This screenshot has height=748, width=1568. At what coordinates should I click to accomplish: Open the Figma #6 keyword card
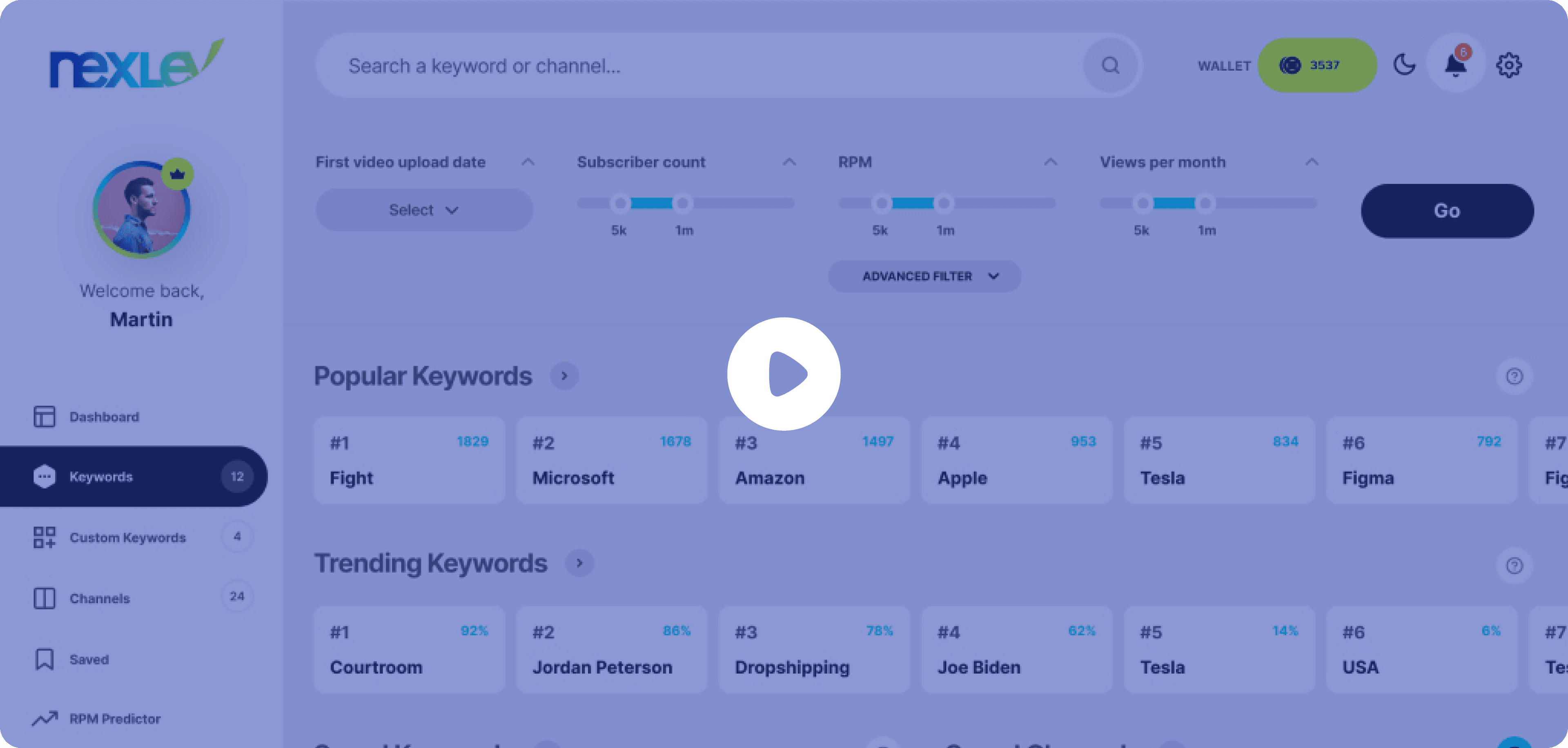(1421, 460)
